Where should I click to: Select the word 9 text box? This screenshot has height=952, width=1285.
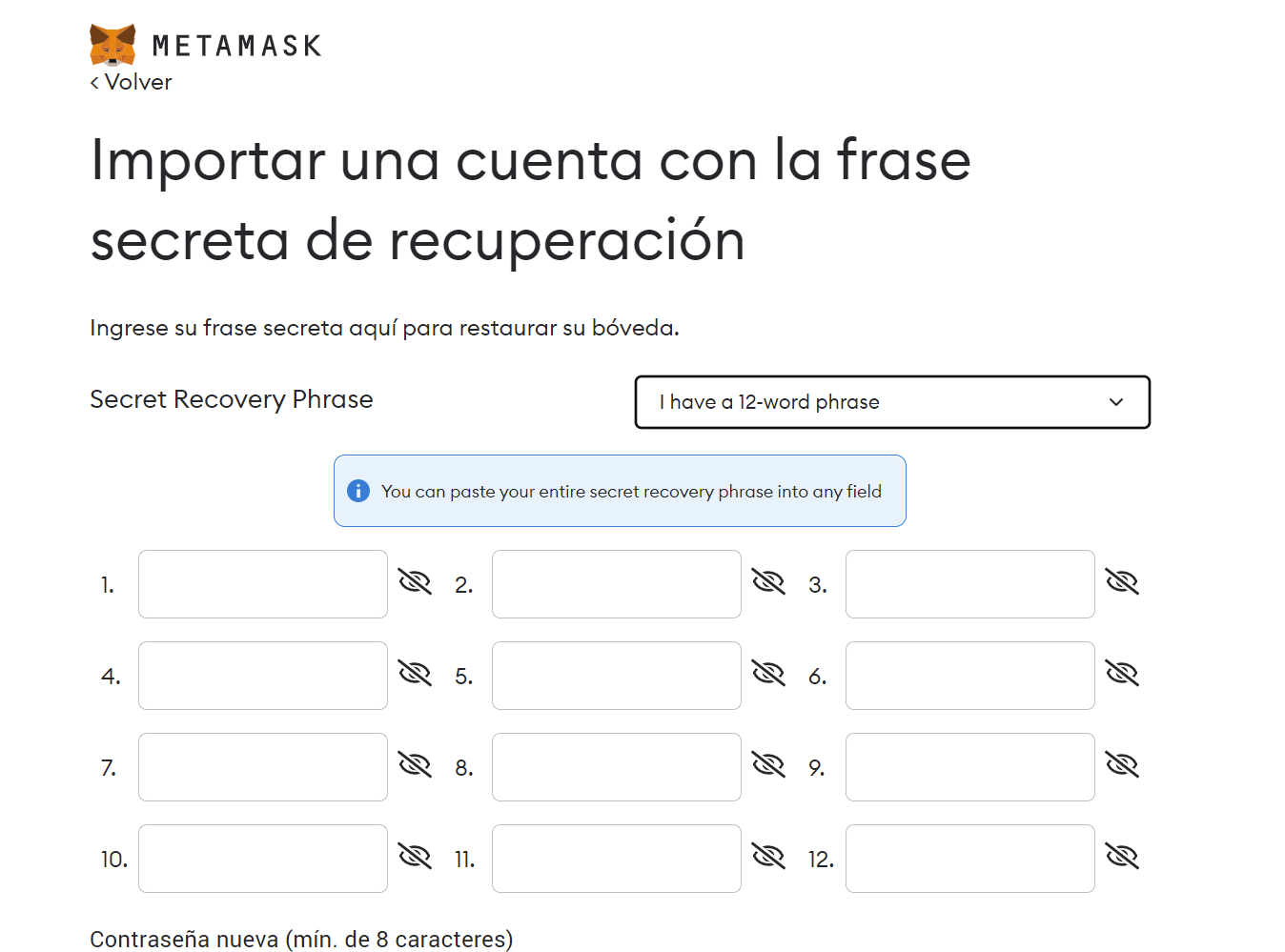point(970,767)
